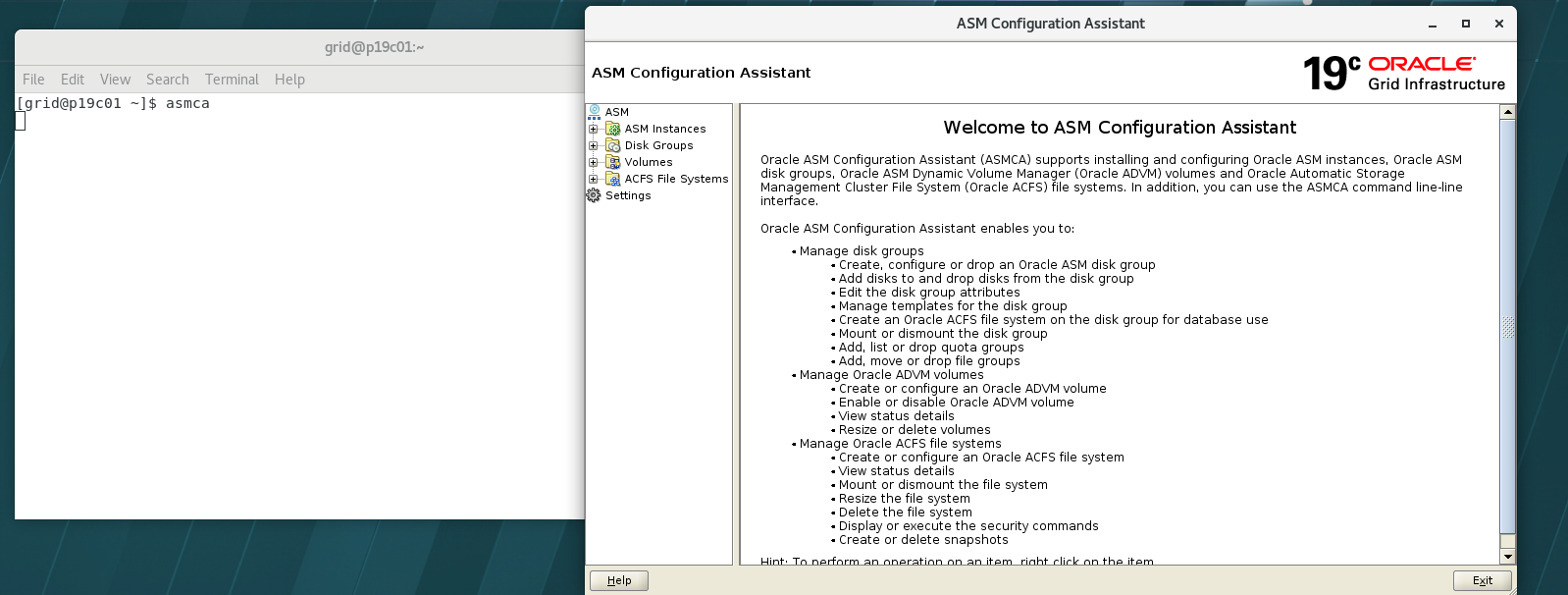Expand the ACFS File Systems node

pyautogui.click(x=593, y=179)
